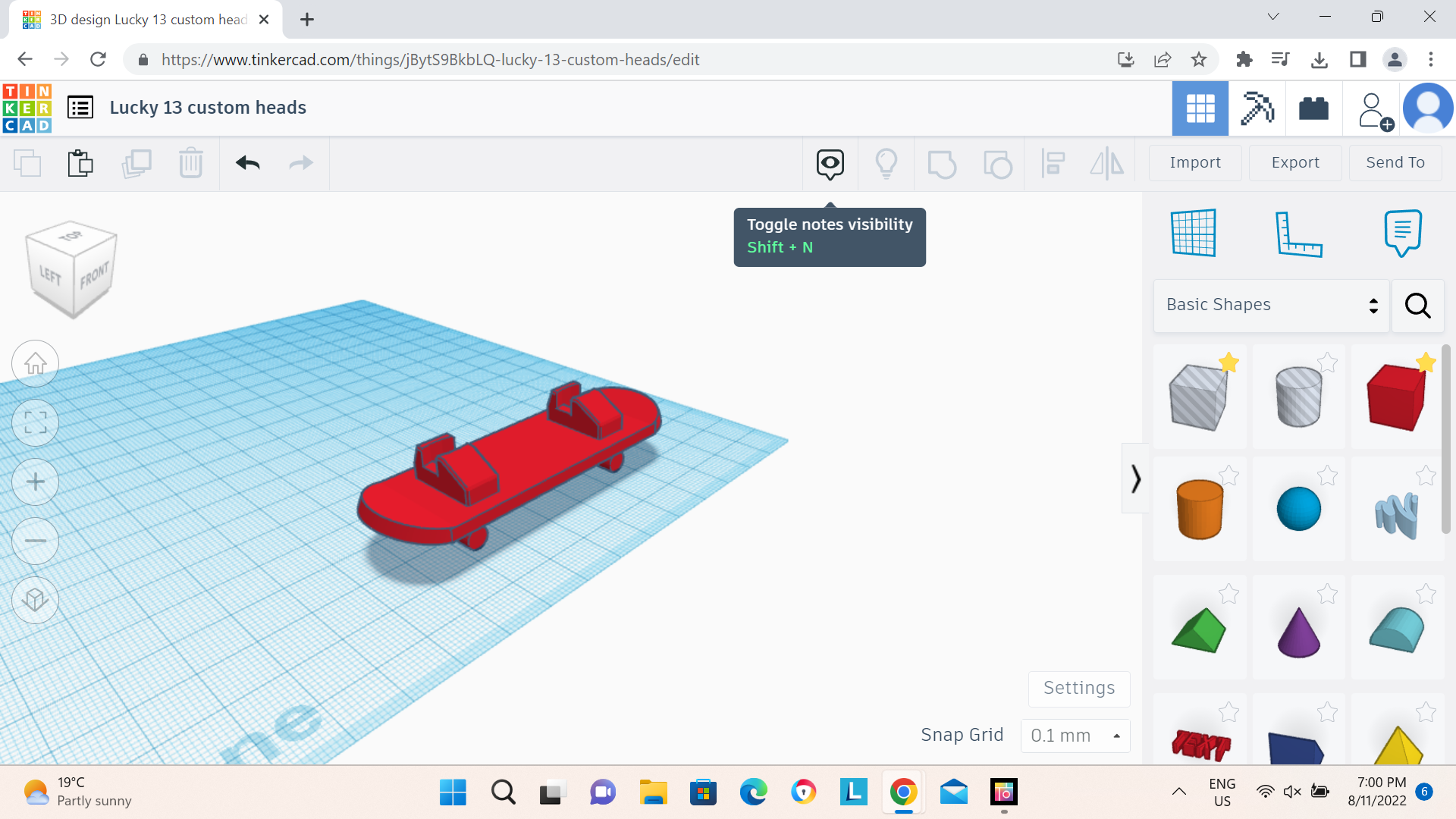Open the Export menu option
The height and width of the screenshot is (819, 1456).
(x=1294, y=162)
